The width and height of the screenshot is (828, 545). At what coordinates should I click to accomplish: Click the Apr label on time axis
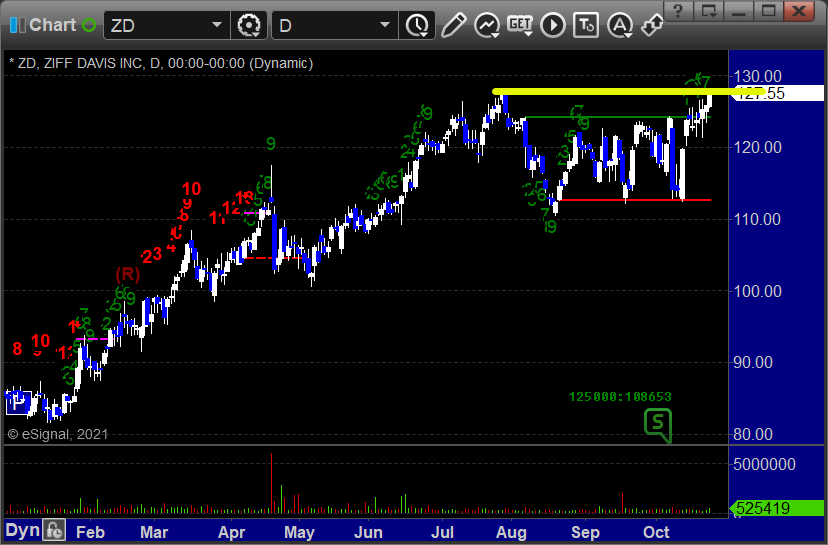(x=231, y=532)
